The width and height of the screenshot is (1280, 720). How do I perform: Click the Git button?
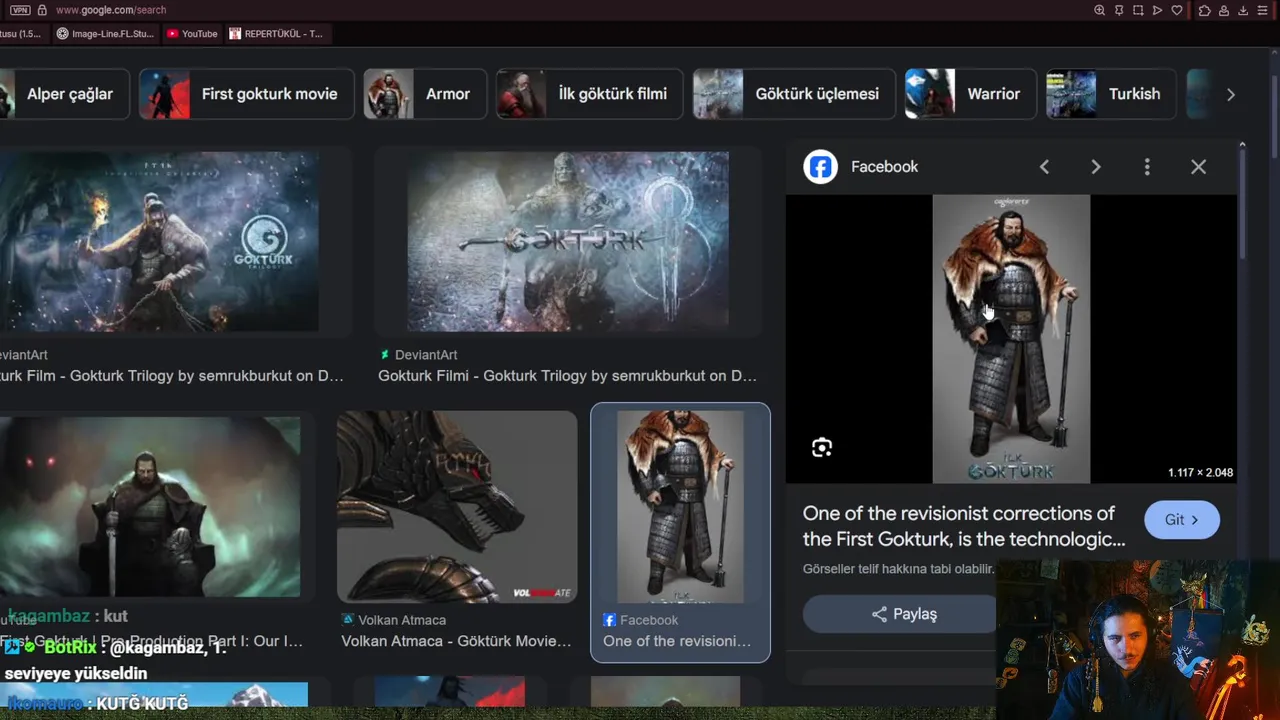[1182, 520]
